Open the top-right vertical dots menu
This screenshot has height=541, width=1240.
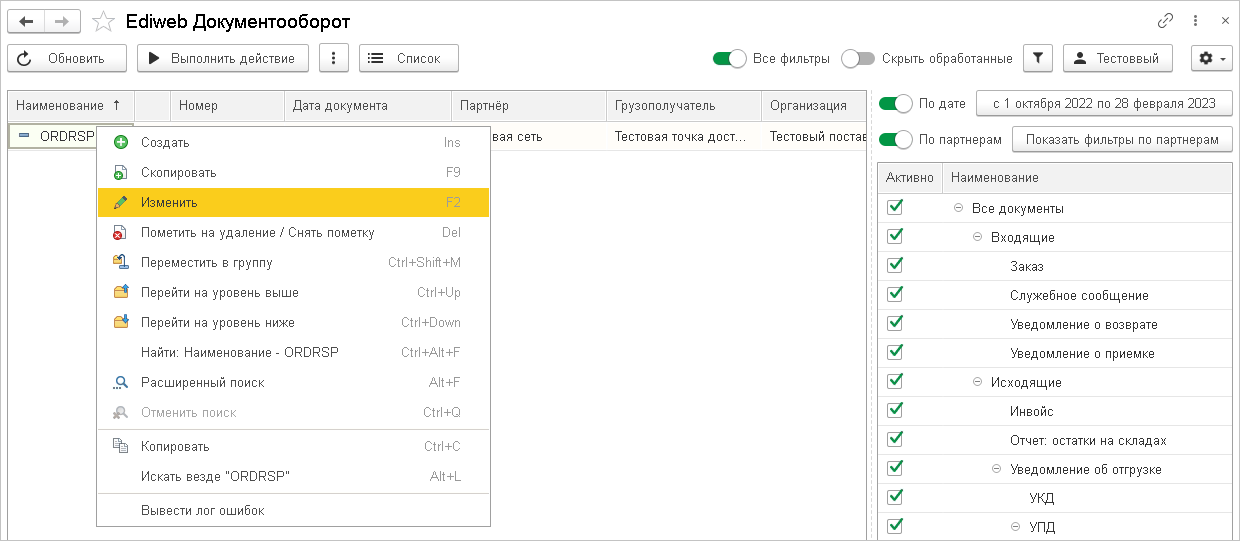pos(1195,21)
